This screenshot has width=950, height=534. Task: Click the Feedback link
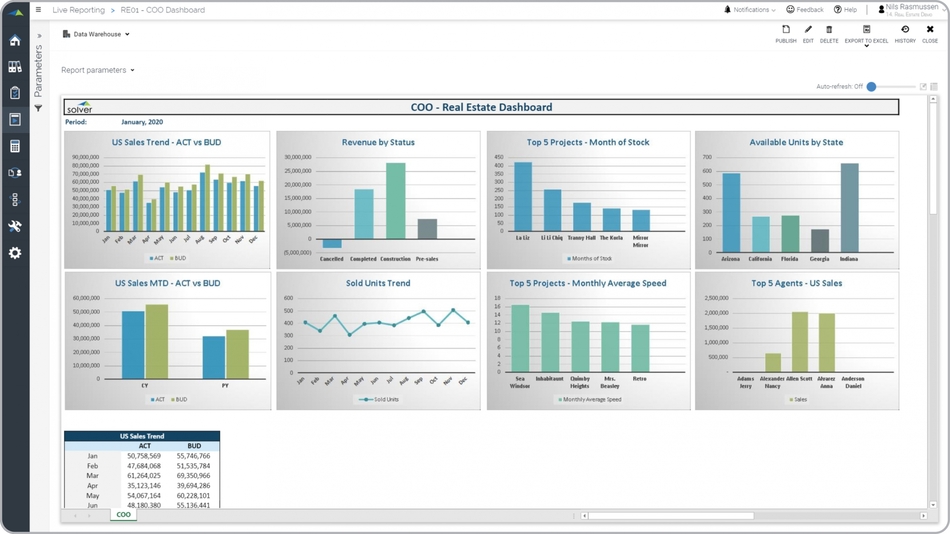(805, 10)
